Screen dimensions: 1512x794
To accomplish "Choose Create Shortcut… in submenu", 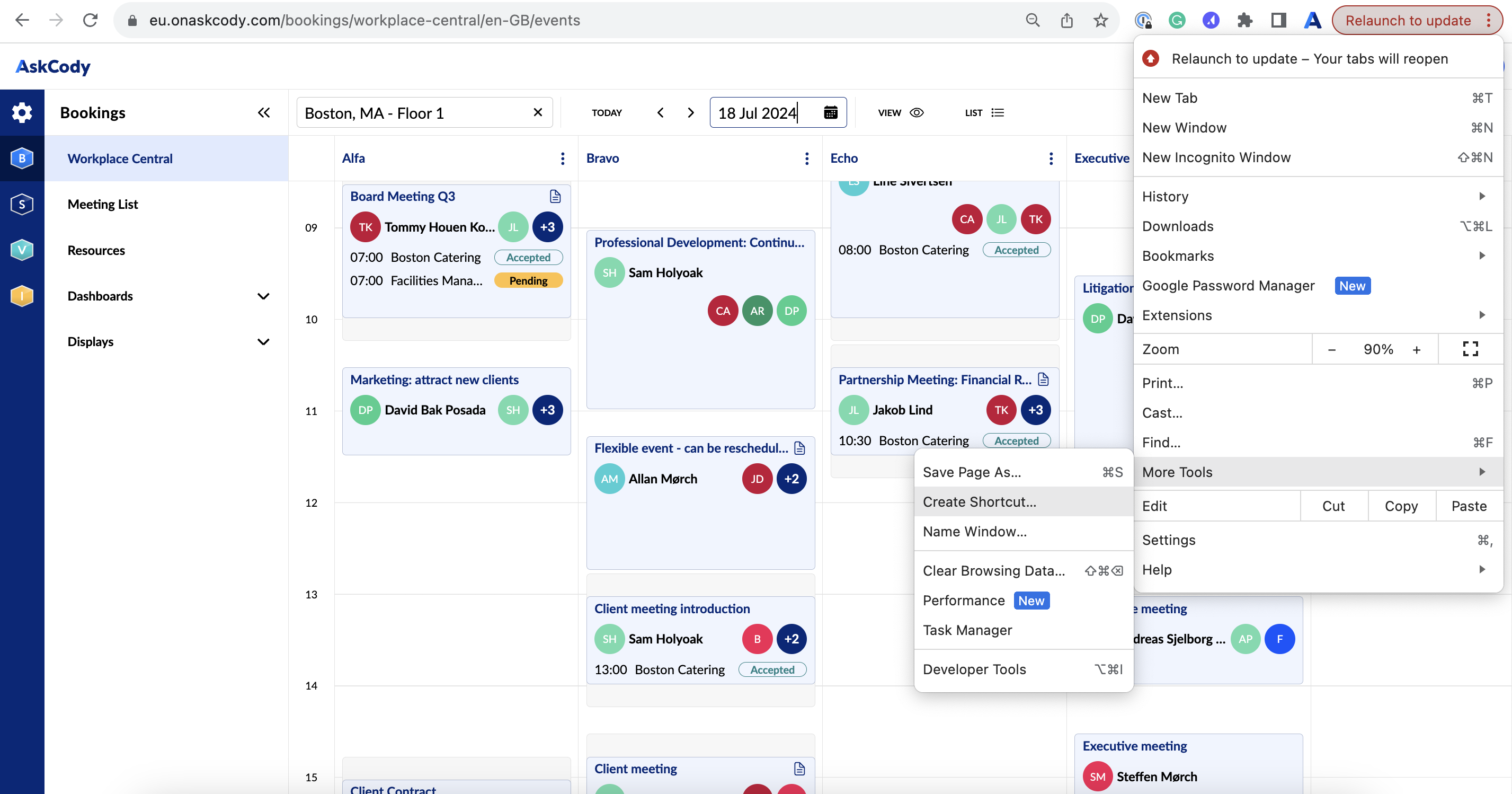I will (1023, 501).
